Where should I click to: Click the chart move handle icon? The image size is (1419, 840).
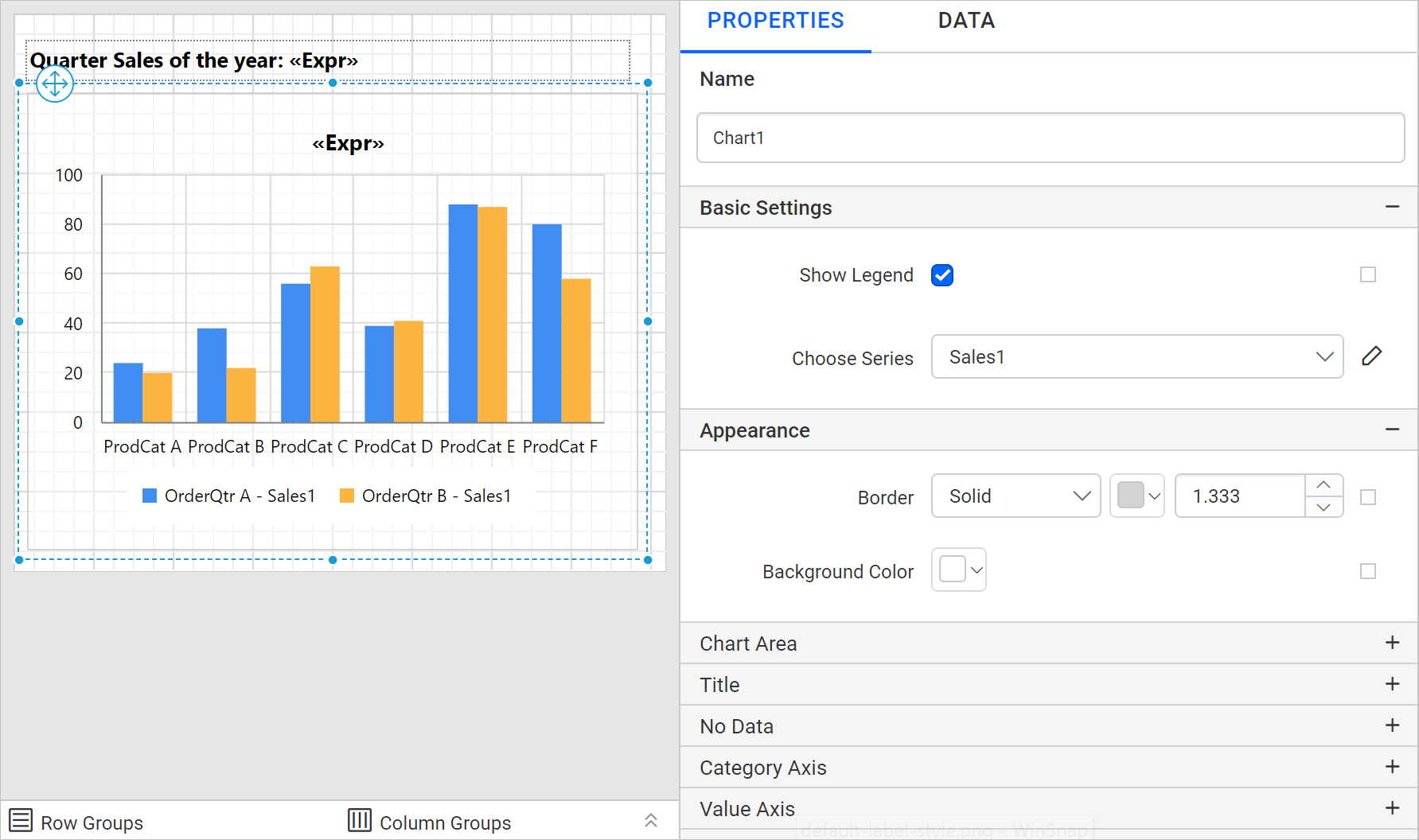click(x=54, y=84)
